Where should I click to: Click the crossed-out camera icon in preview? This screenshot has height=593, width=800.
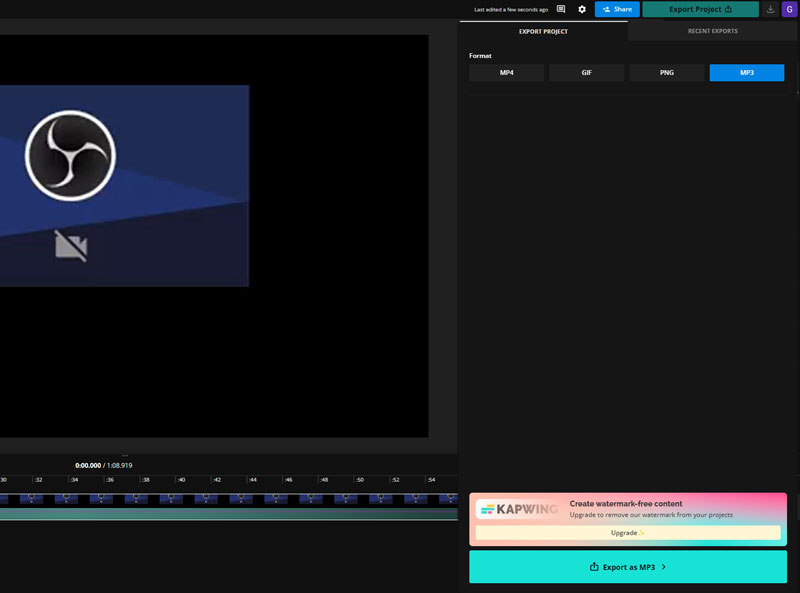(x=70, y=245)
